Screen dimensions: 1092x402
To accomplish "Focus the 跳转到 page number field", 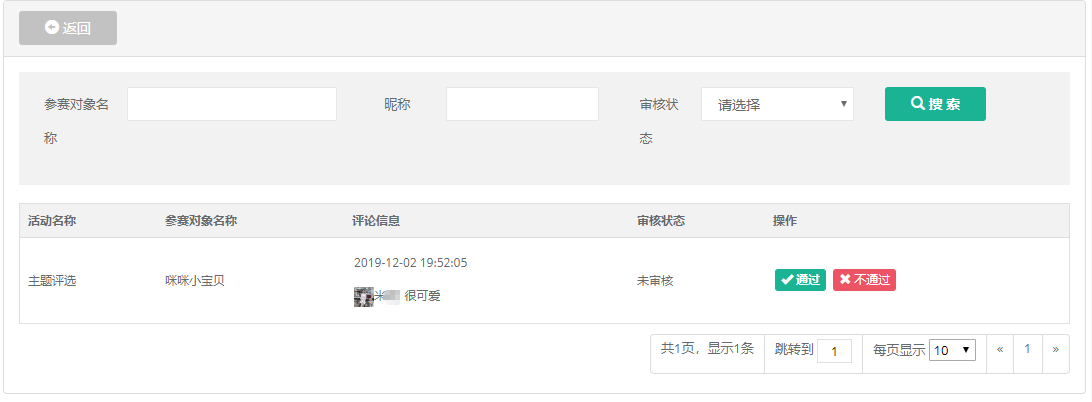I will [834, 350].
